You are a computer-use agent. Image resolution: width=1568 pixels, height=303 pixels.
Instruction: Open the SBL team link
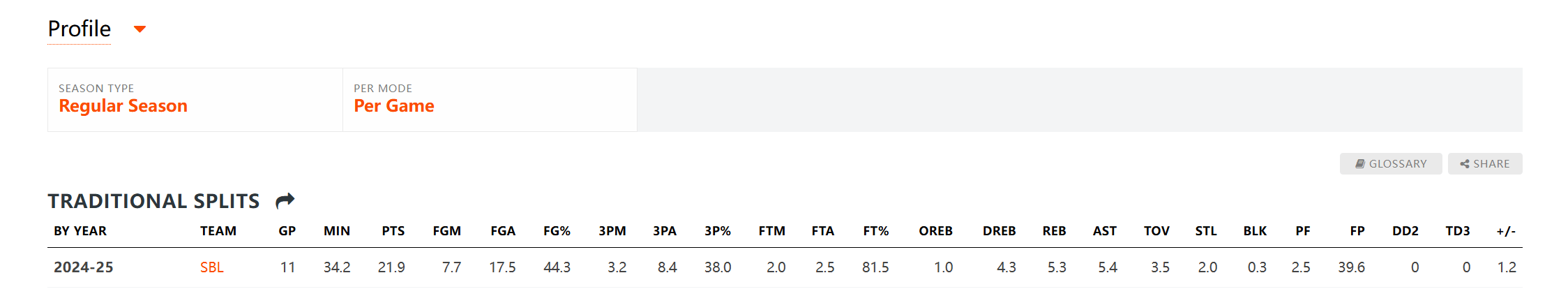coord(212,267)
